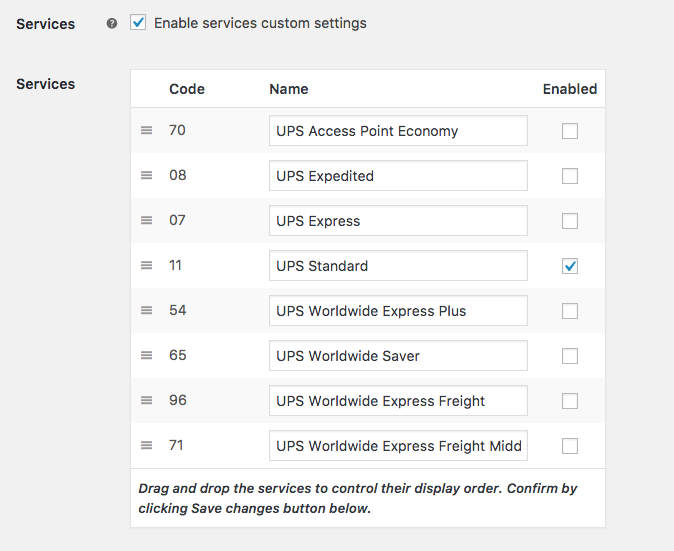Edit the UPS Worldwide Express Plus name field
Screen dimensions: 674x551
tap(398, 311)
